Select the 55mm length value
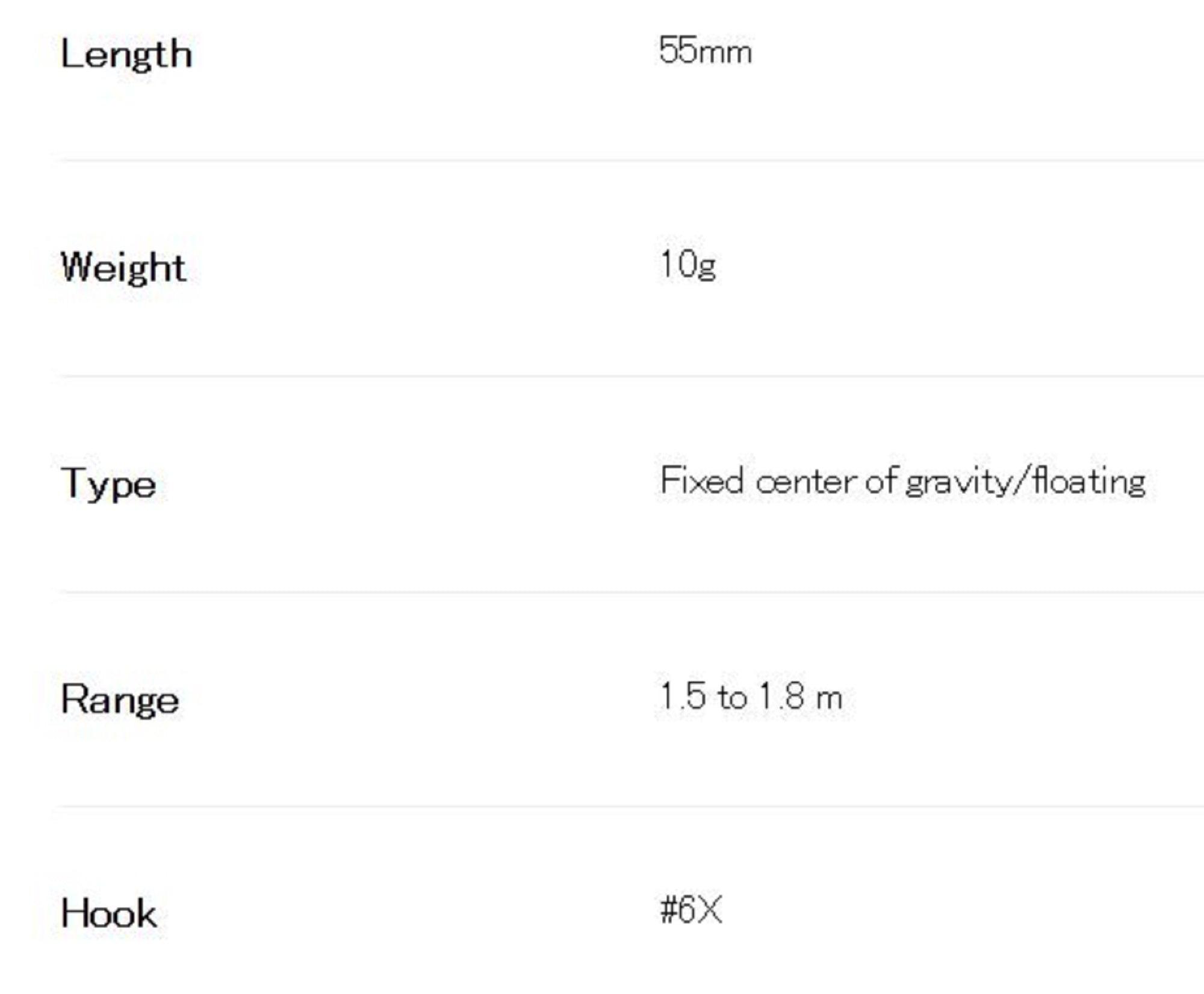The height and width of the screenshot is (994, 1204). click(x=705, y=51)
